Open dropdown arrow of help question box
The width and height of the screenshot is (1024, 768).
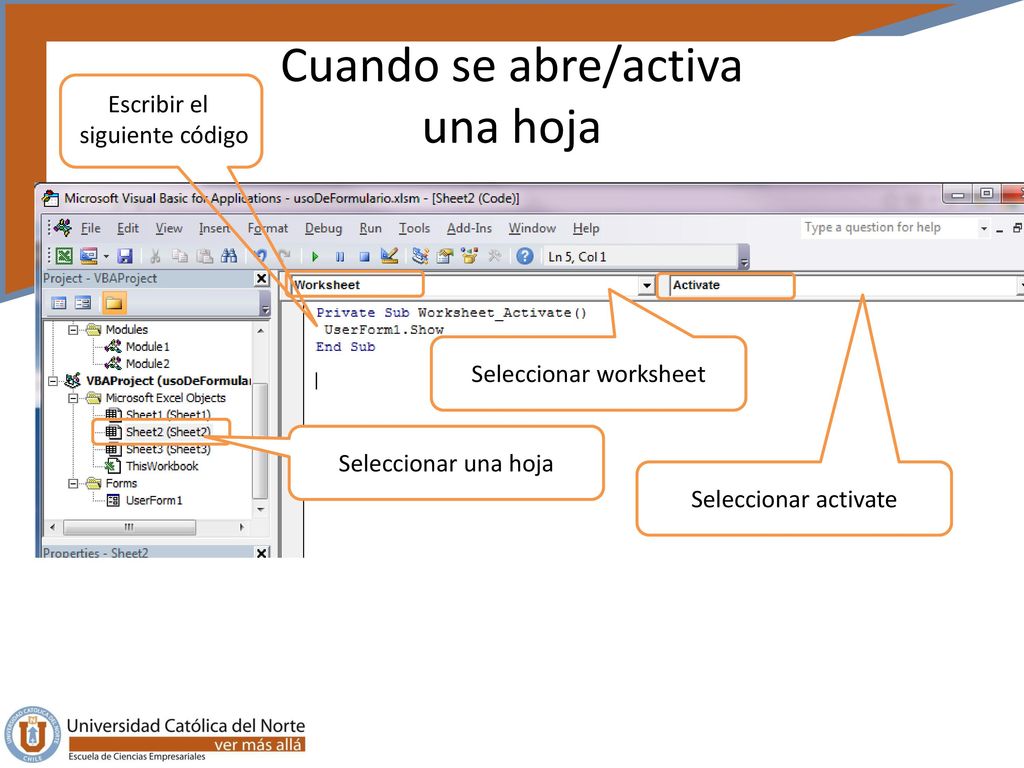[x=984, y=229]
